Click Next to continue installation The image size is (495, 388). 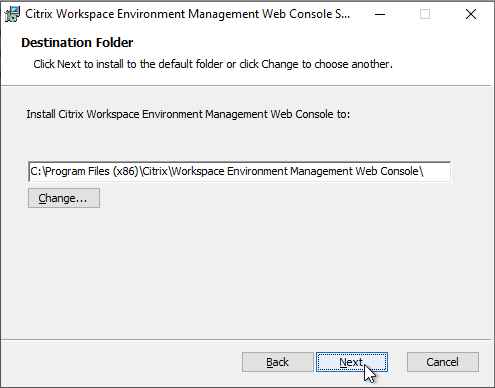coord(352,362)
